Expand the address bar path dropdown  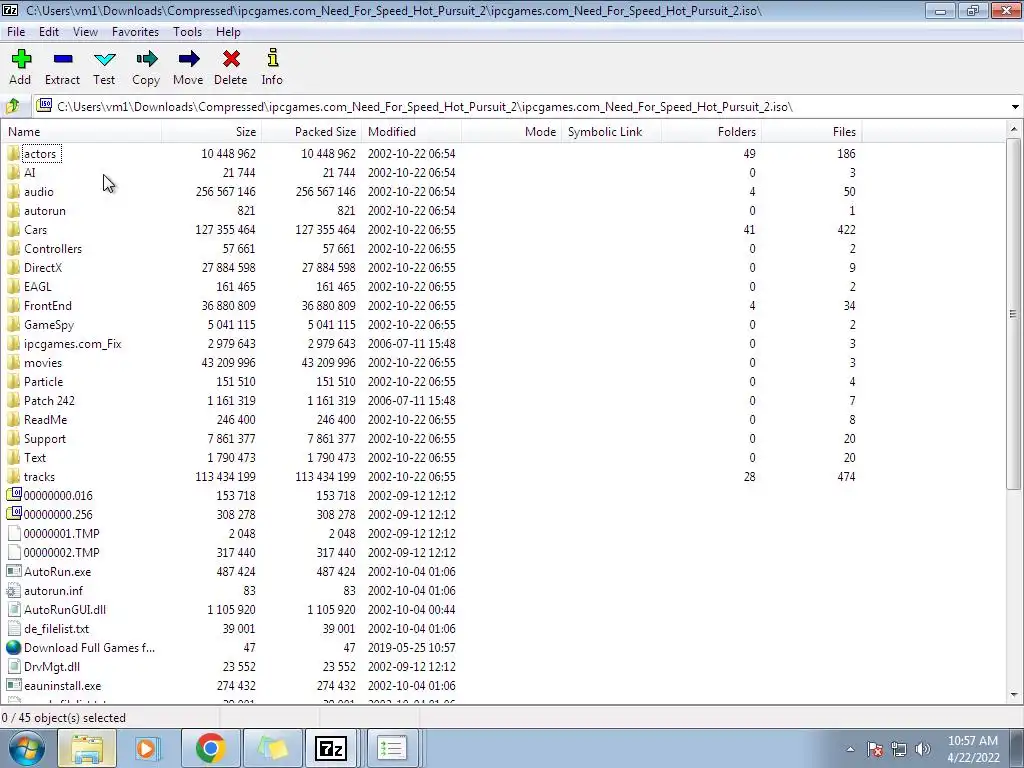(1015, 106)
